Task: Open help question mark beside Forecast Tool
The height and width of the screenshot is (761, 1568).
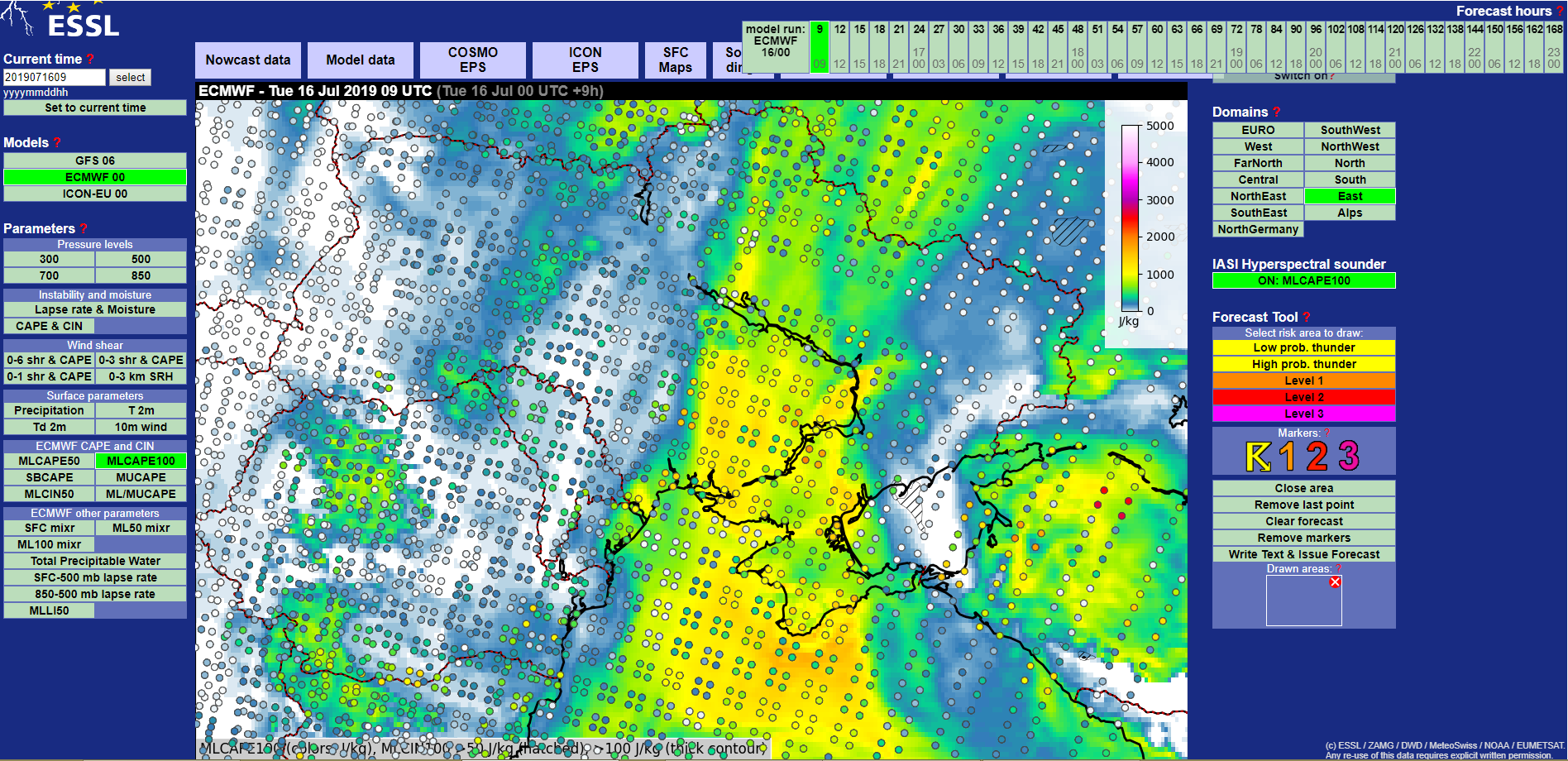Action: [x=1307, y=317]
